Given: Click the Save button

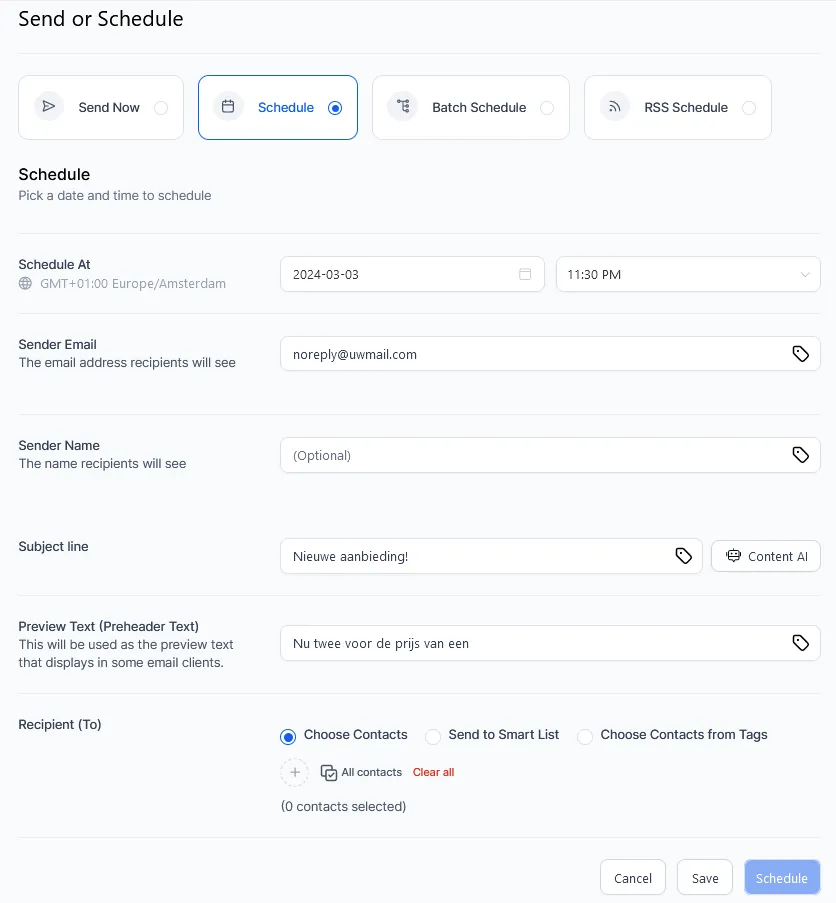Looking at the screenshot, I should click(x=705, y=878).
